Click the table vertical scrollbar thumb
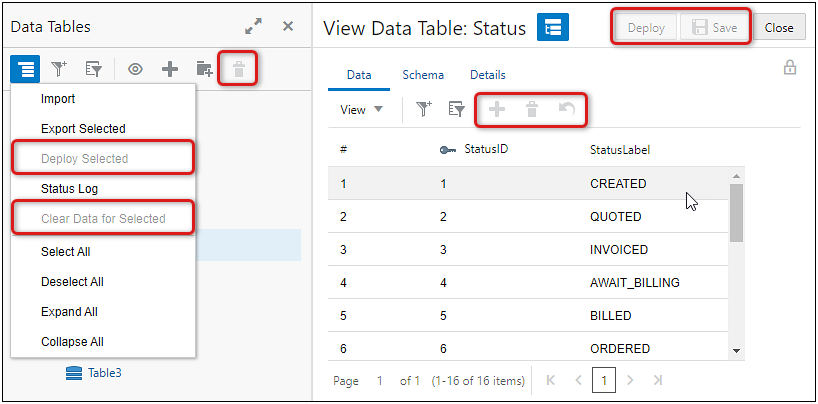The width and height of the screenshot is (818, 404). click(x=736, y=213)
